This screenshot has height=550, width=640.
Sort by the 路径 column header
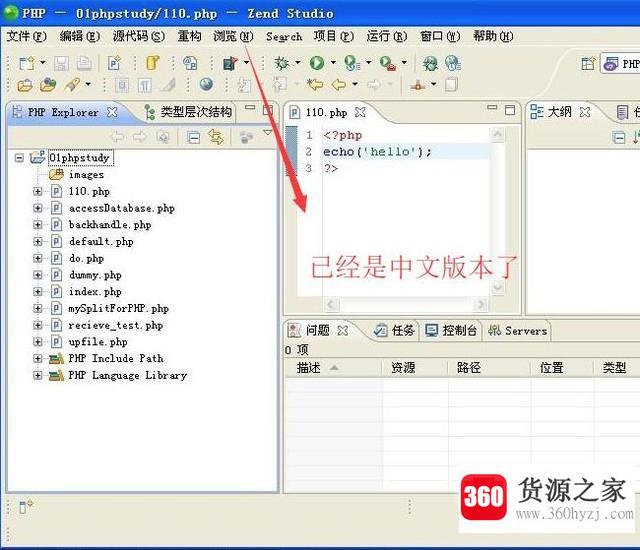(x=489, y=368)
